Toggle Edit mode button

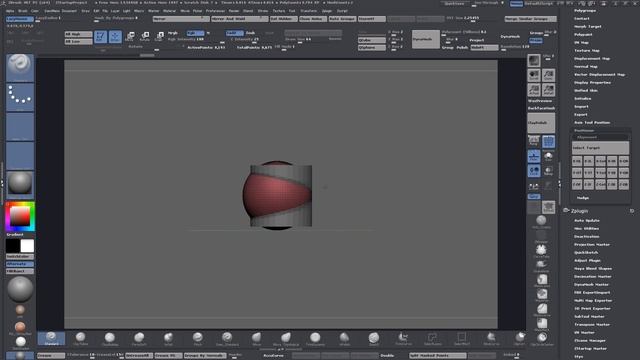(100, 37)
